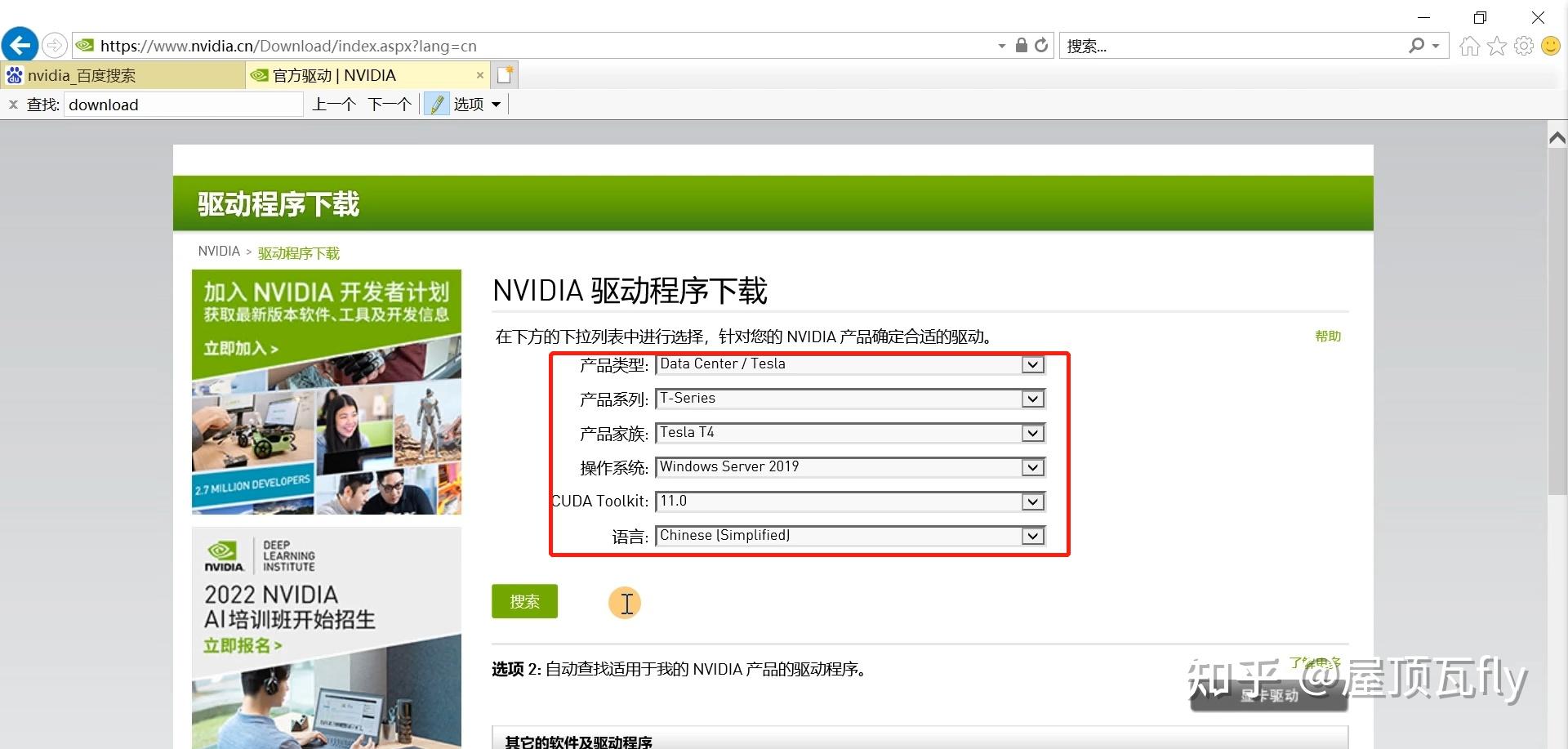Open the 语言 Chinese (Simplified) dropdown
Viewport: 1568px width, 749px height.
850,536
